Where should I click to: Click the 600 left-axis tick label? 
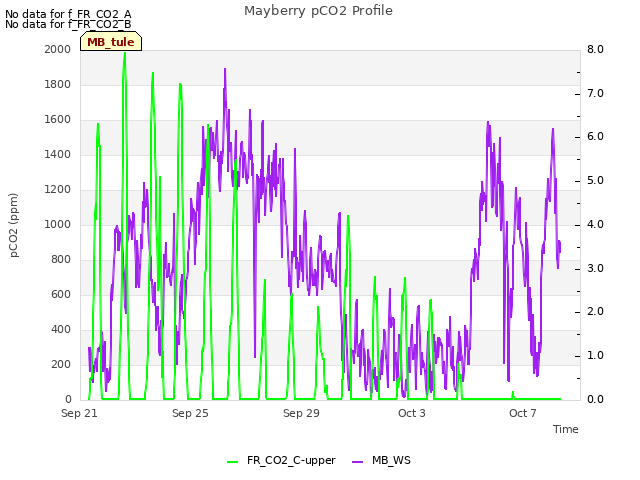61,294
